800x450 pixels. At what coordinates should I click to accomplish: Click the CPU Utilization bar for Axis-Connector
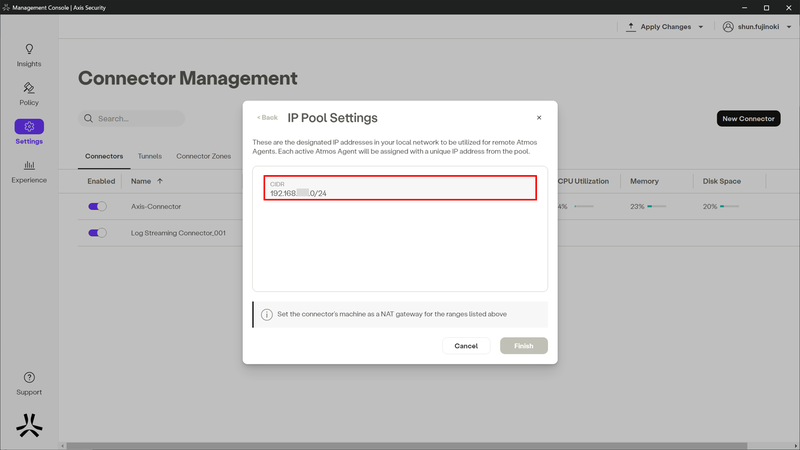tap(584, 206)
